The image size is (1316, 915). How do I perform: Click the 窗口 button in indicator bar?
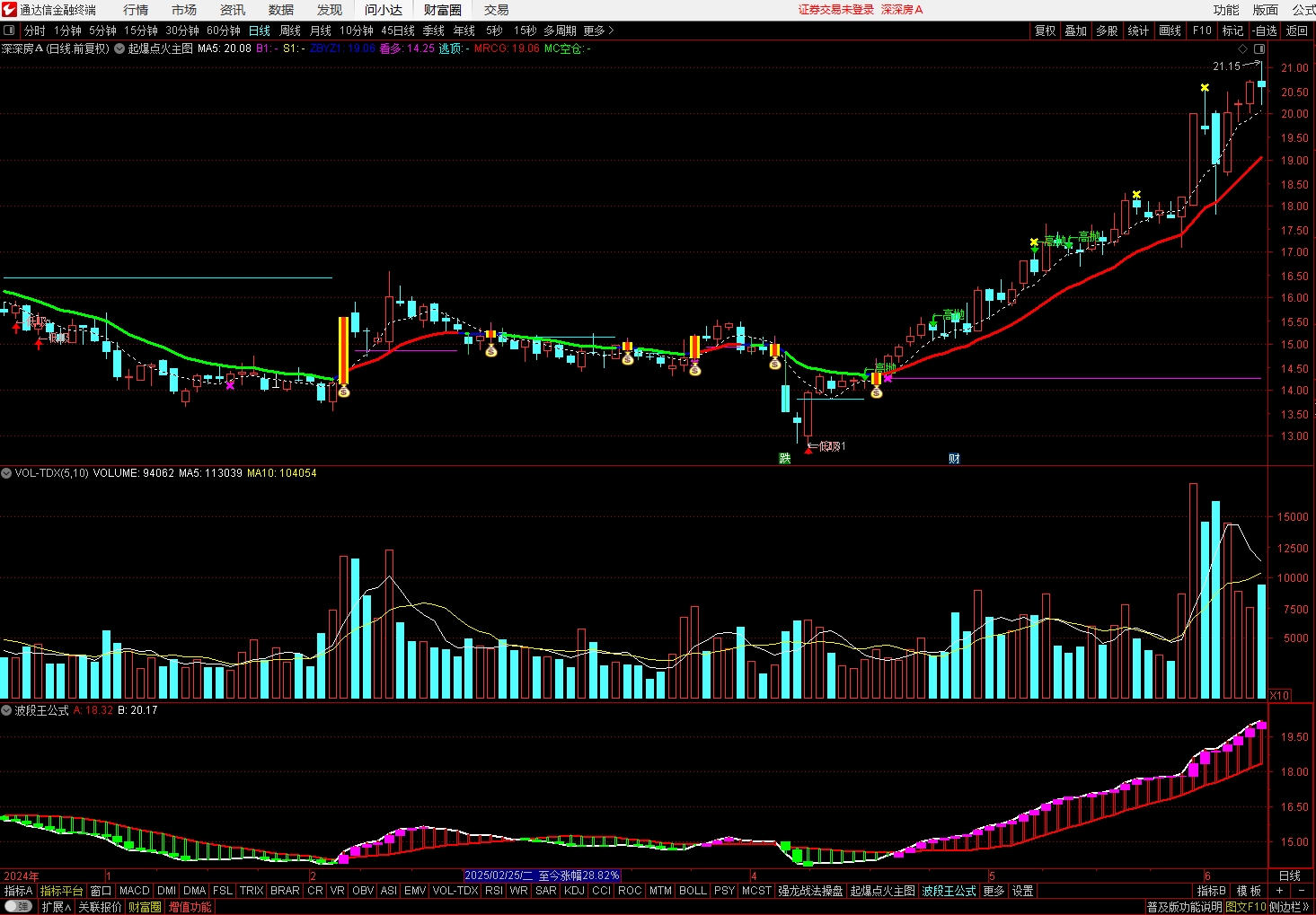[101, 891]
